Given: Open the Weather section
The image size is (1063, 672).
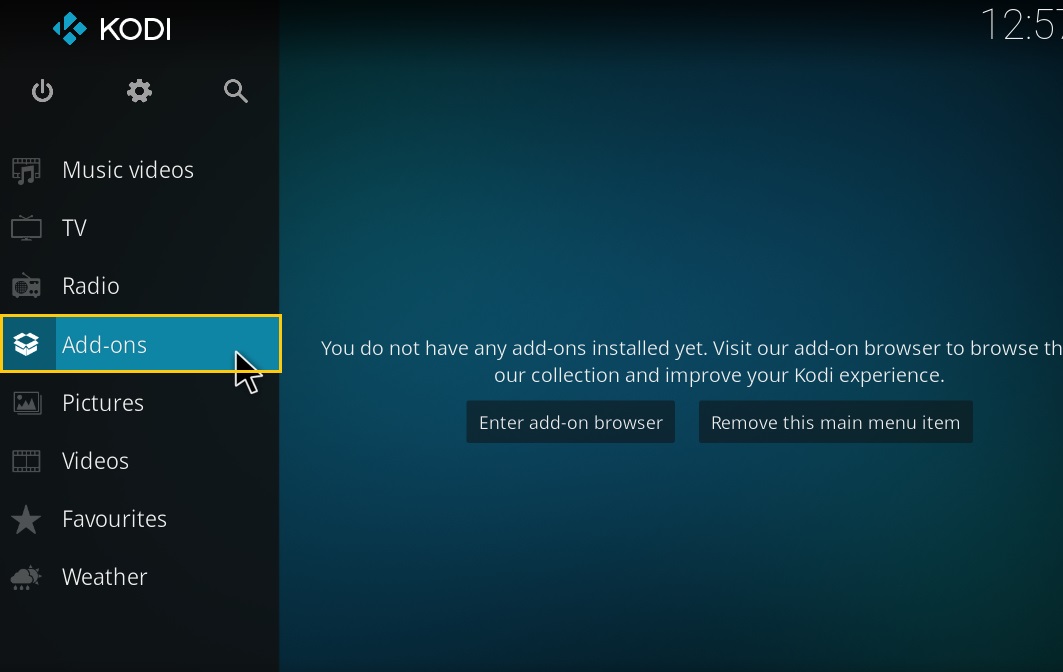Looking at the screenshot, I should pos(104,576).
